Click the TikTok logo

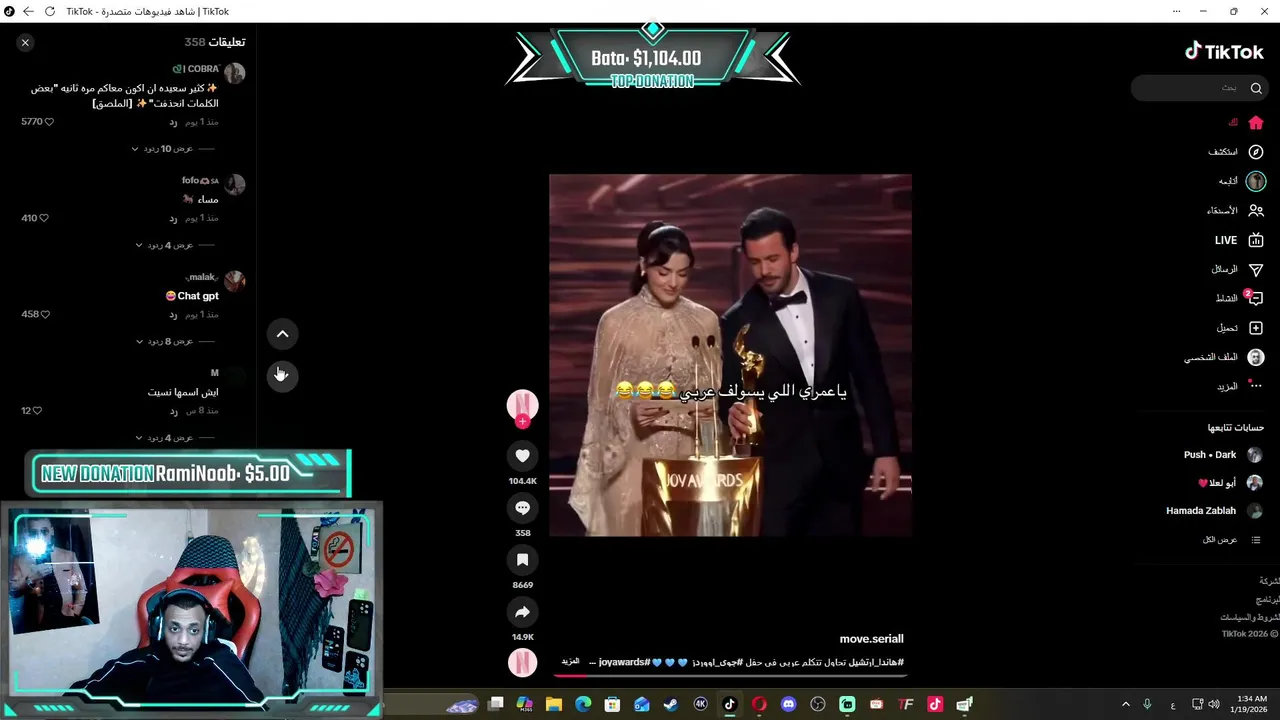(x=1224, y=52)
